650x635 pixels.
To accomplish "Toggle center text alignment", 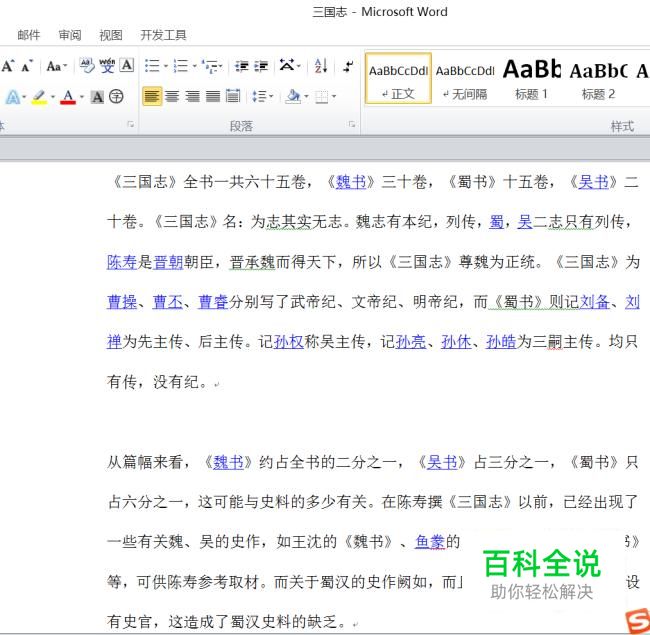I will click(172, 97).
